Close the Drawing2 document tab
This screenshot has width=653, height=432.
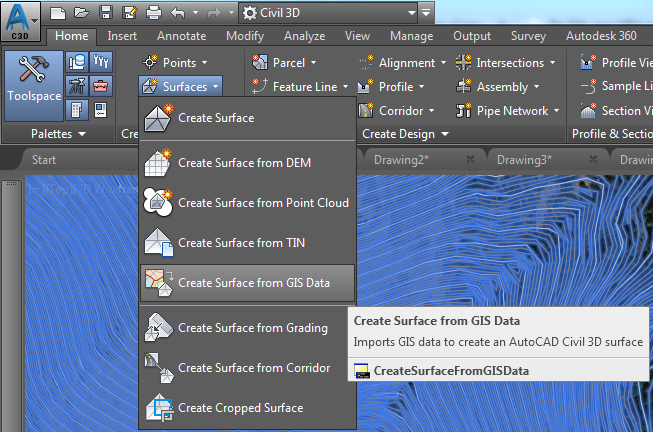click(470, 159)
